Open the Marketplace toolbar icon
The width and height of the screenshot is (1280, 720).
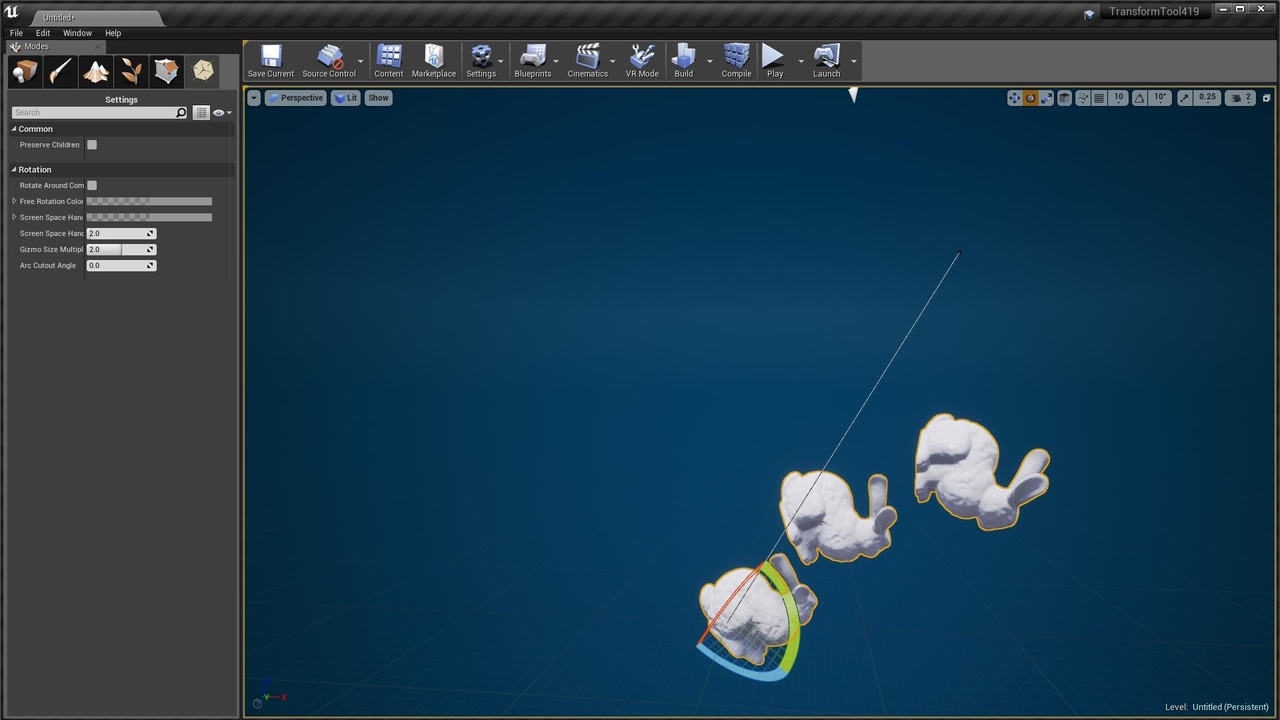coord(434,61)
